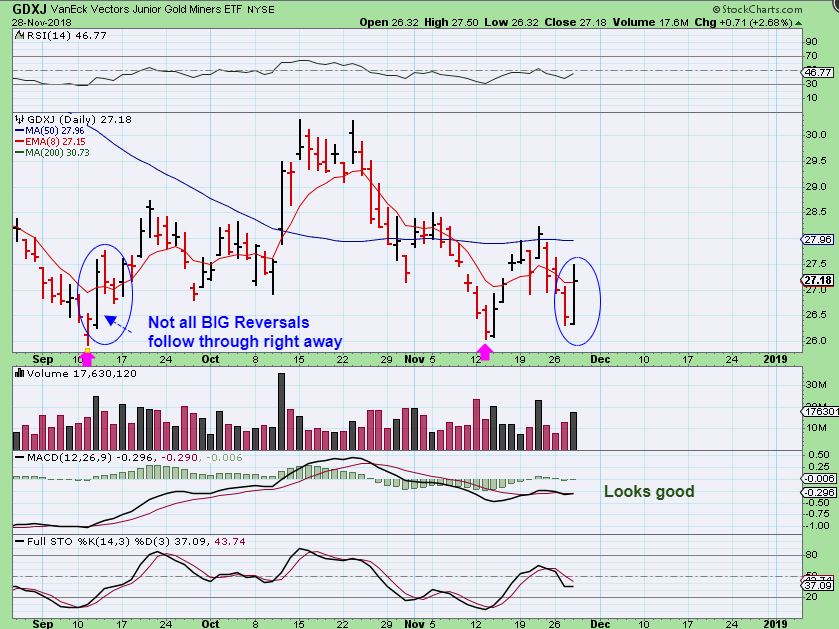Click the tallest black volume bar in mid-October
This screenshot has width=839, height=629.
pyautogui.click(x=281, y=411)
